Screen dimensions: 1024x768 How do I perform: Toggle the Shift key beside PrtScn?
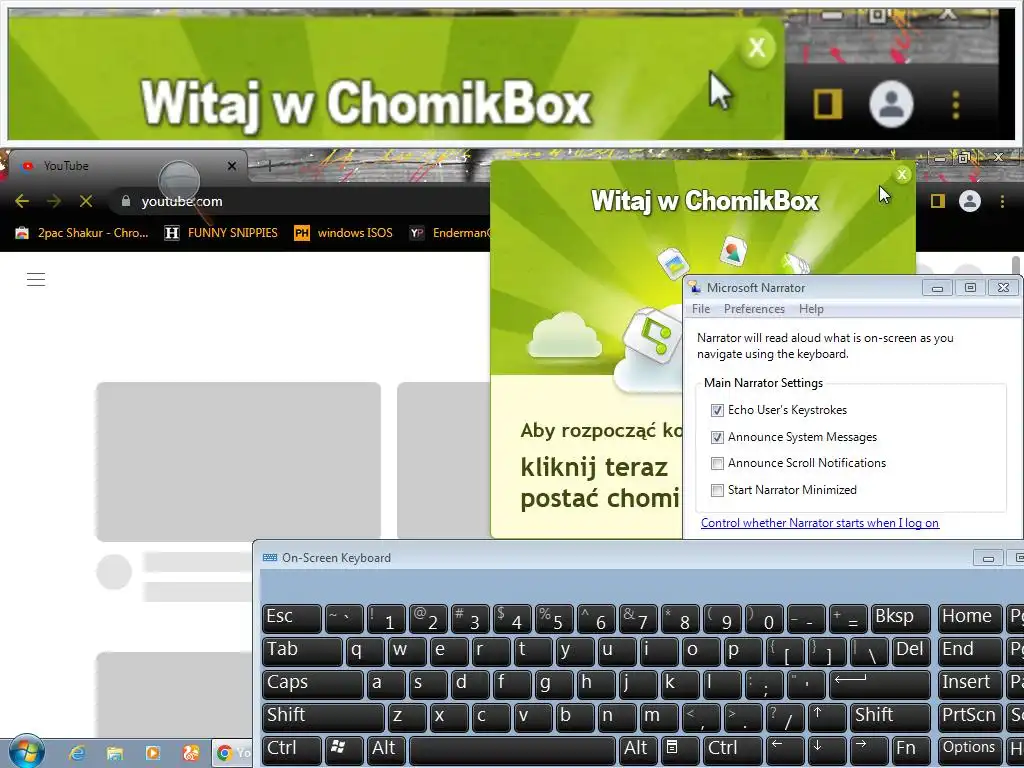tap(890, 716)
